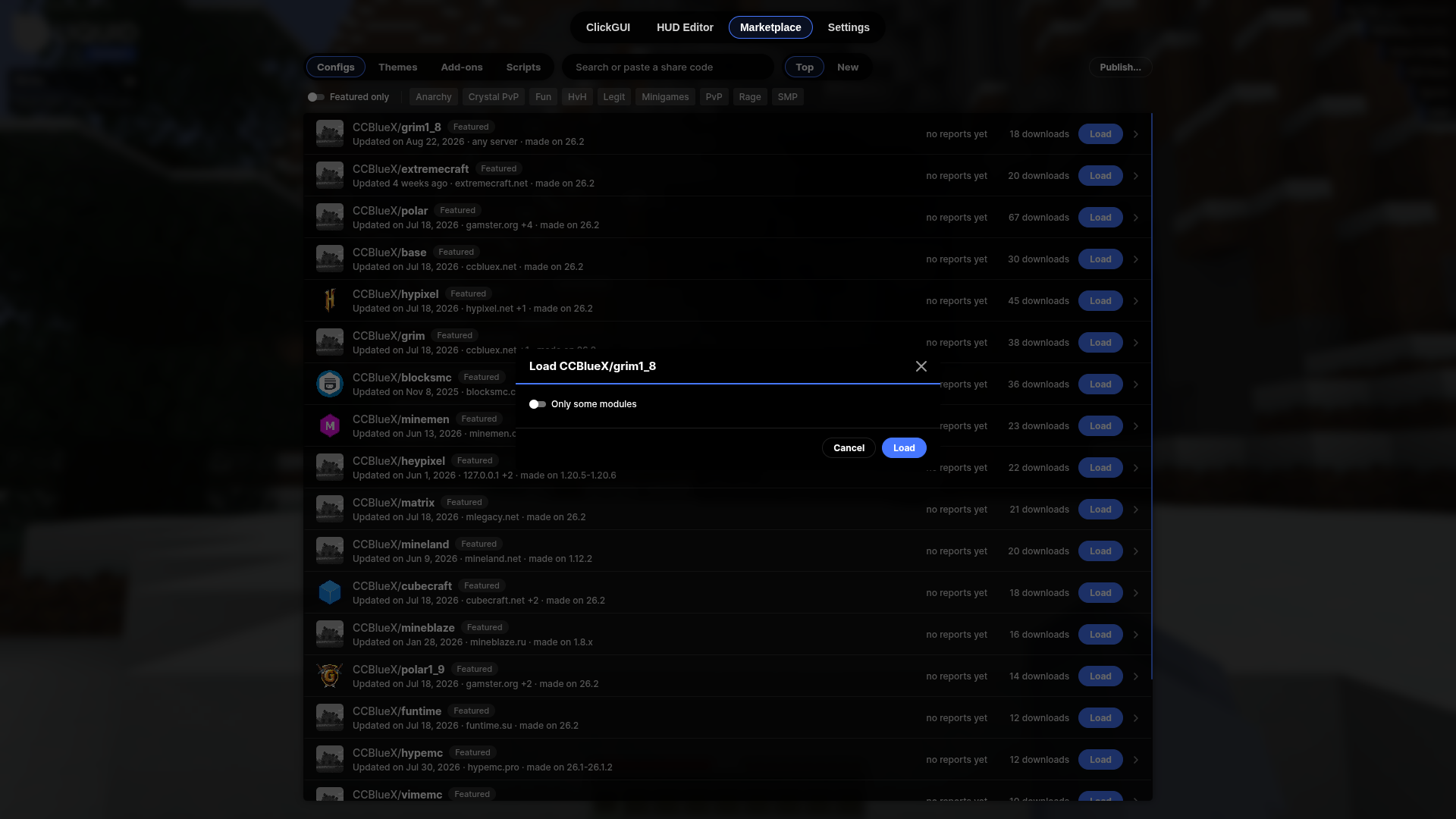The height and width of the screenshot is (819, 1456).
Task: Select the Marketplace tab
Action: pos(770,27)
